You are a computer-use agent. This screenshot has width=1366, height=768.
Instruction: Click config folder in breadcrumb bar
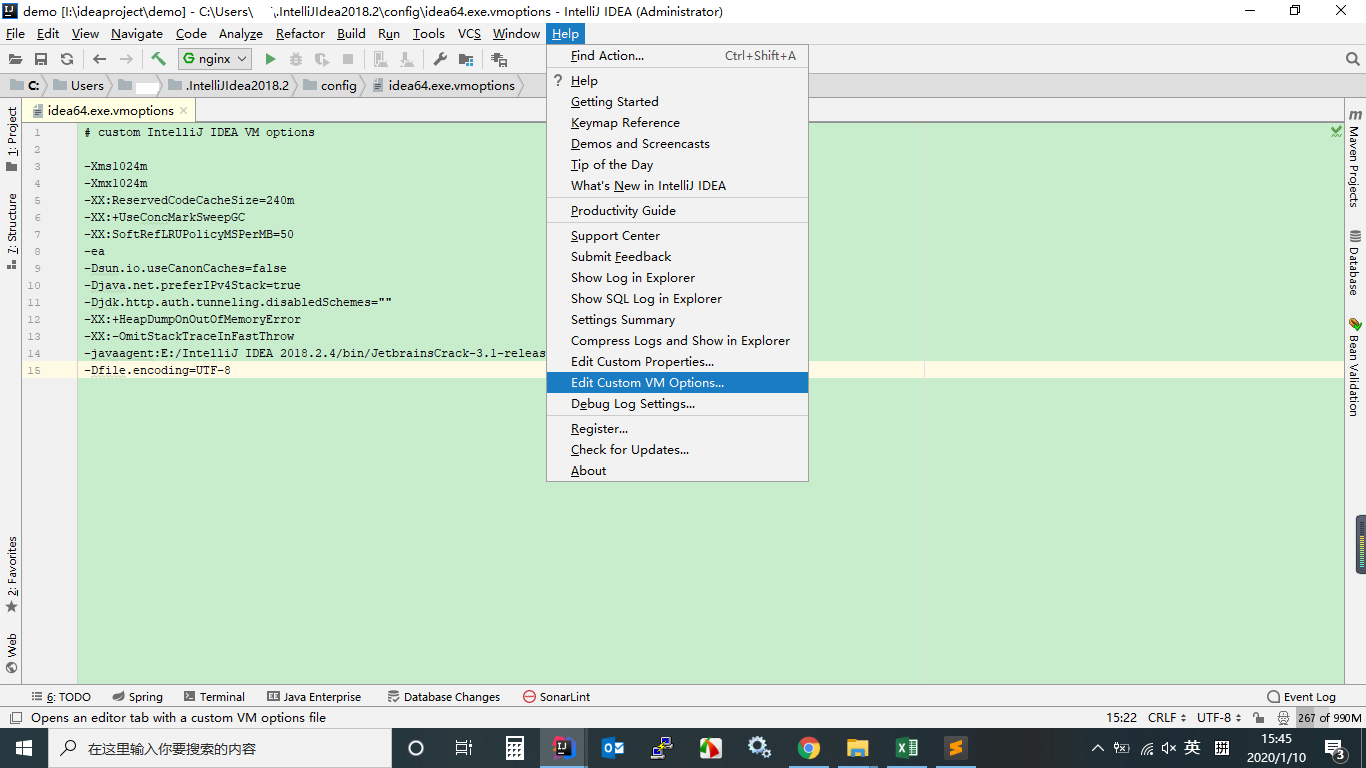(x=329, y=86)
